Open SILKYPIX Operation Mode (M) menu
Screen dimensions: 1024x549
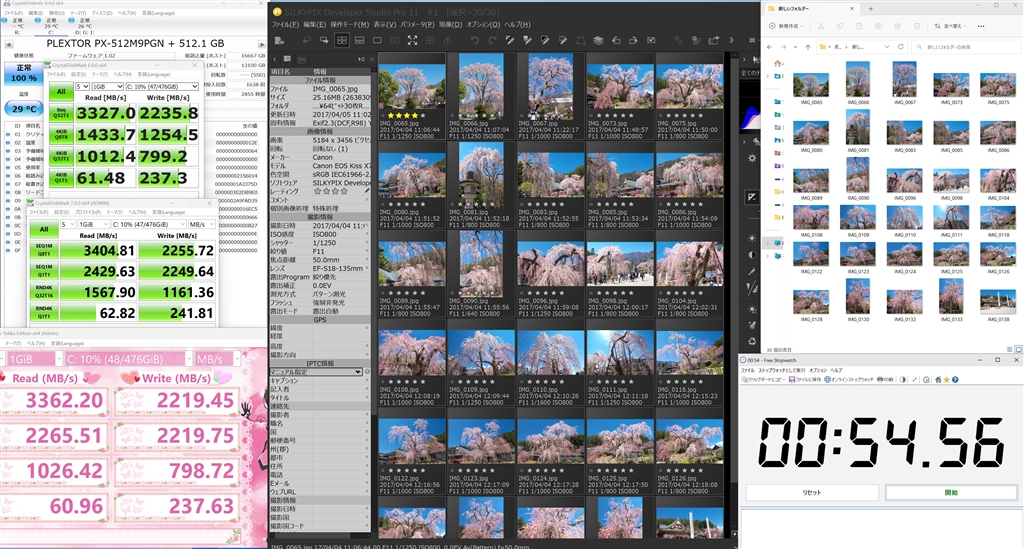click(x=349, y=25)
